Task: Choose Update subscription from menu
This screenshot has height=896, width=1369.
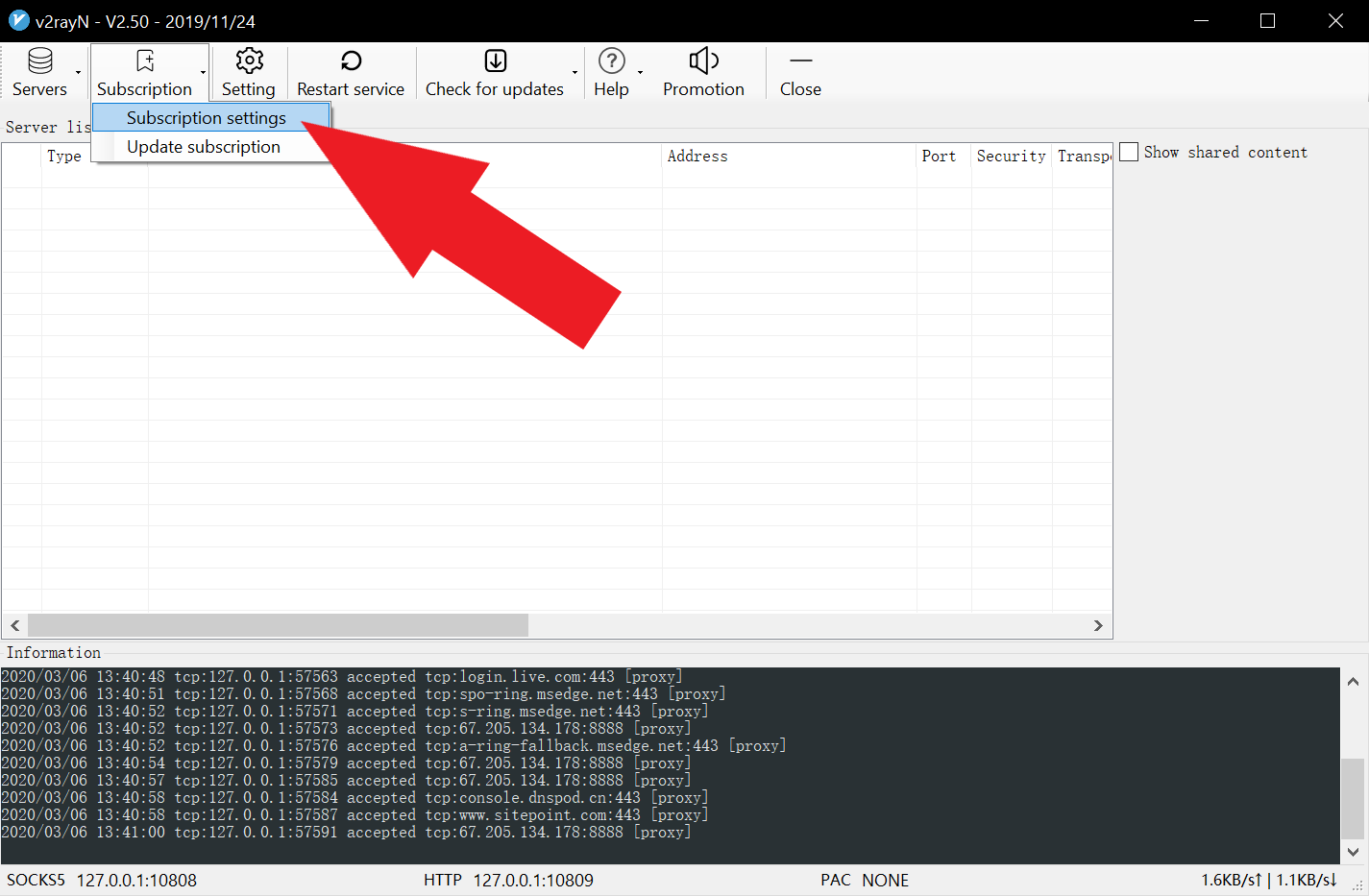Action: click(204, 147)
